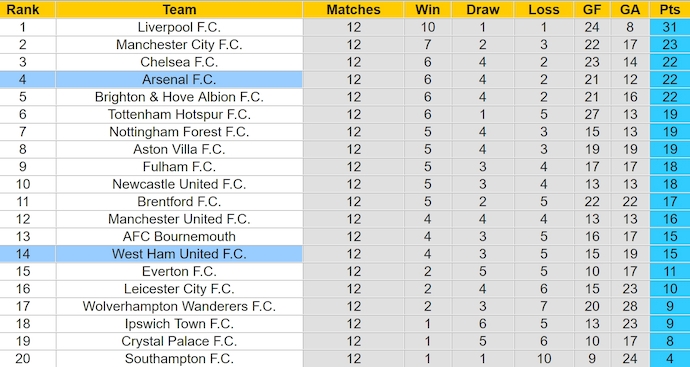Open Manchester City F.C. team entry
The height and width of the screenshot is (367, 690).
click(179, 45)
